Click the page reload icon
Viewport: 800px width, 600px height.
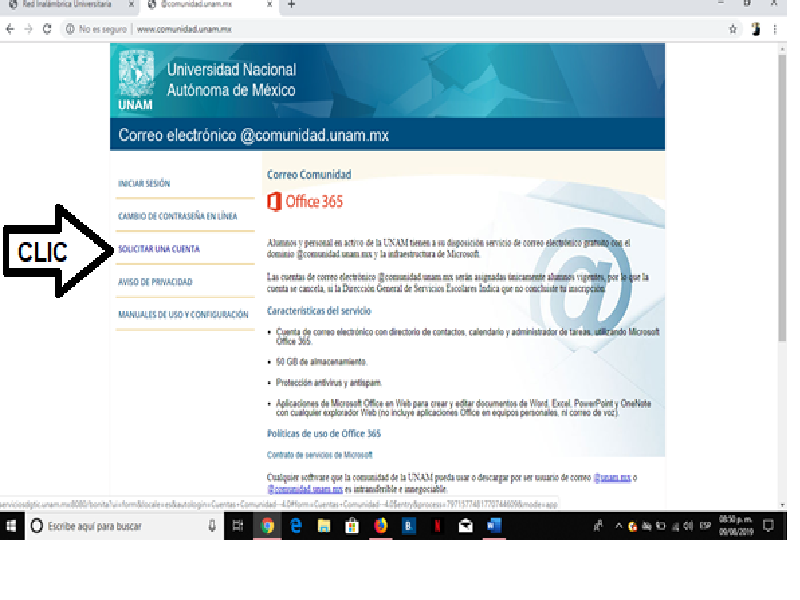[x=47, y=29]
